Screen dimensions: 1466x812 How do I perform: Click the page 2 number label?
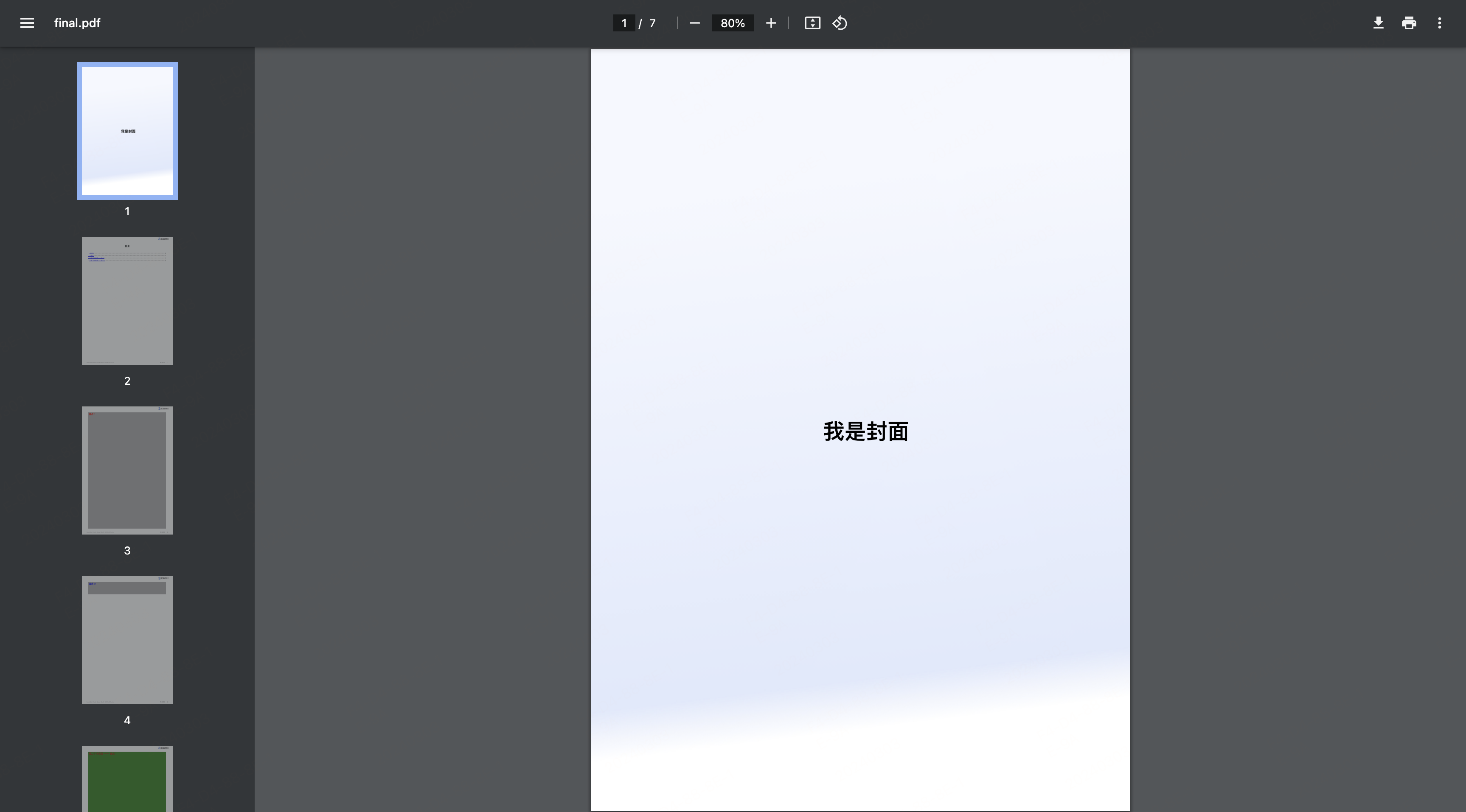pos(127,381)
